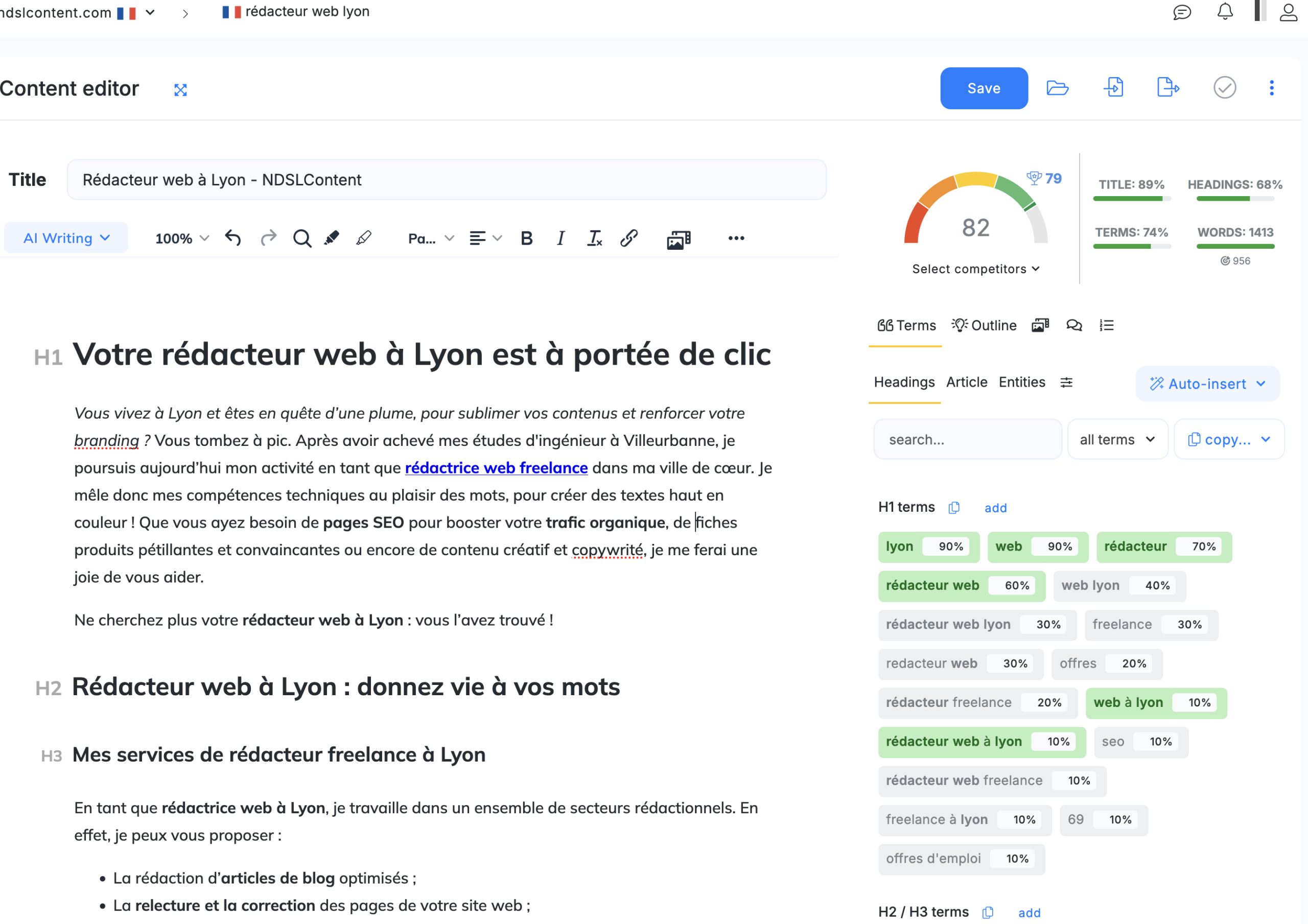
Task: Open the three-dot vertical menu
Action: tap(1271, 88)
